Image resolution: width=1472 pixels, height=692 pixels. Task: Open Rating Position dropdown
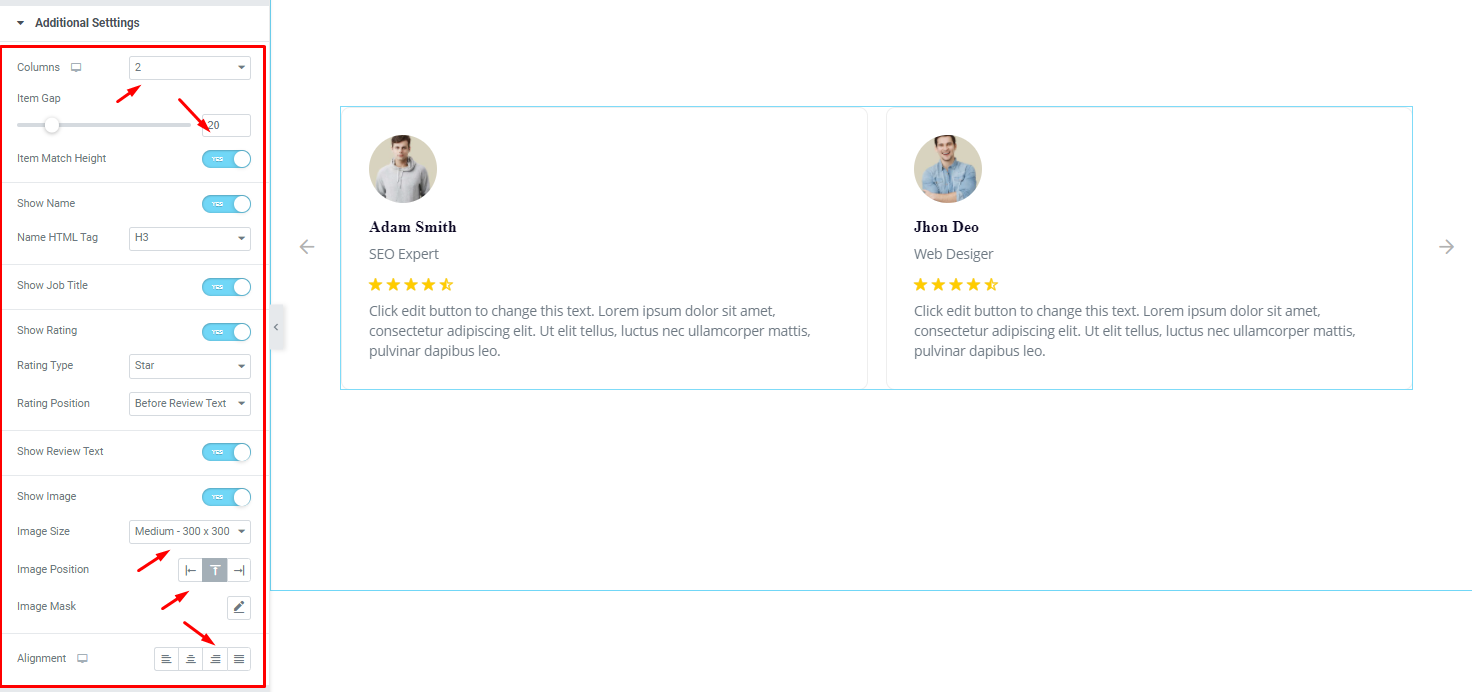190,404
